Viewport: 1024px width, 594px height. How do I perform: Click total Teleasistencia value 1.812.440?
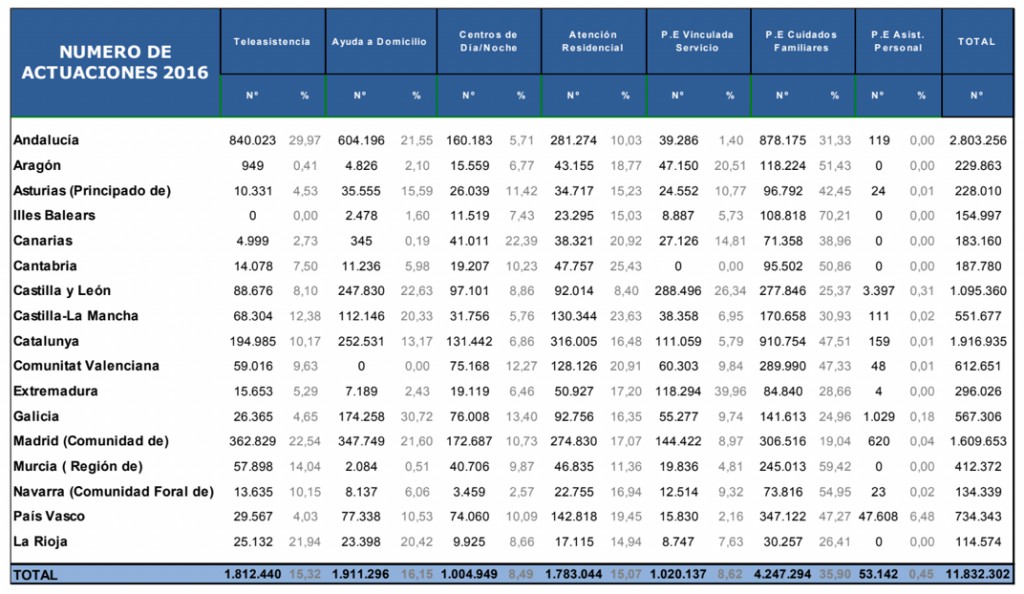pyautogui.click(x=253, y=575)
